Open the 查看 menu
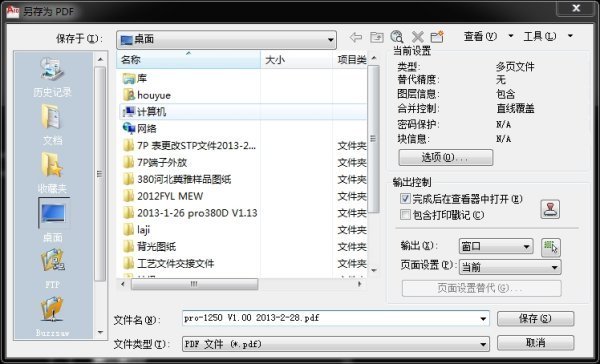Screen dimensions: 600x364 pos(488,36)
